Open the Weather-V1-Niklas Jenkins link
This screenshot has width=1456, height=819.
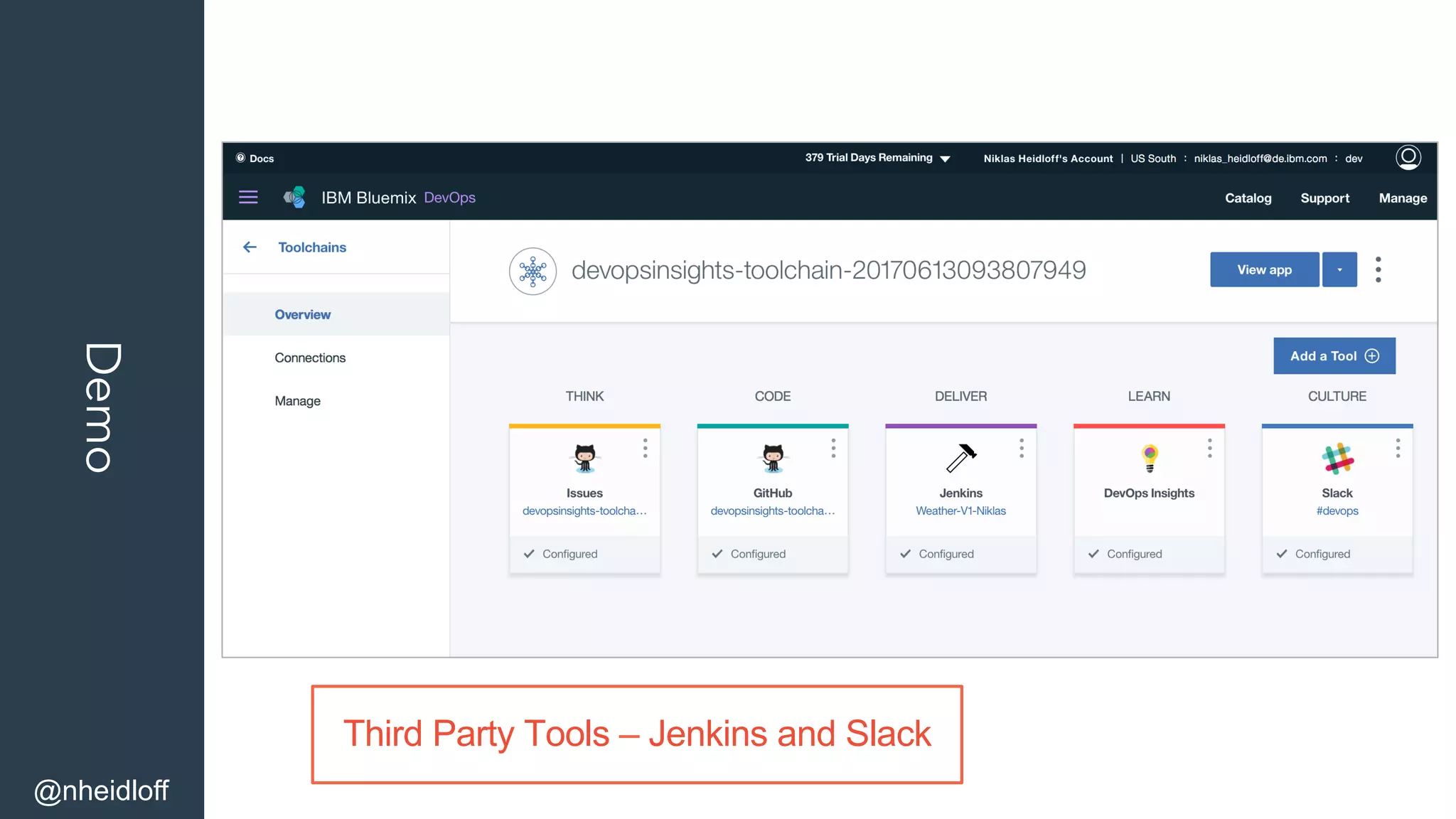click(x=961, y=510)
